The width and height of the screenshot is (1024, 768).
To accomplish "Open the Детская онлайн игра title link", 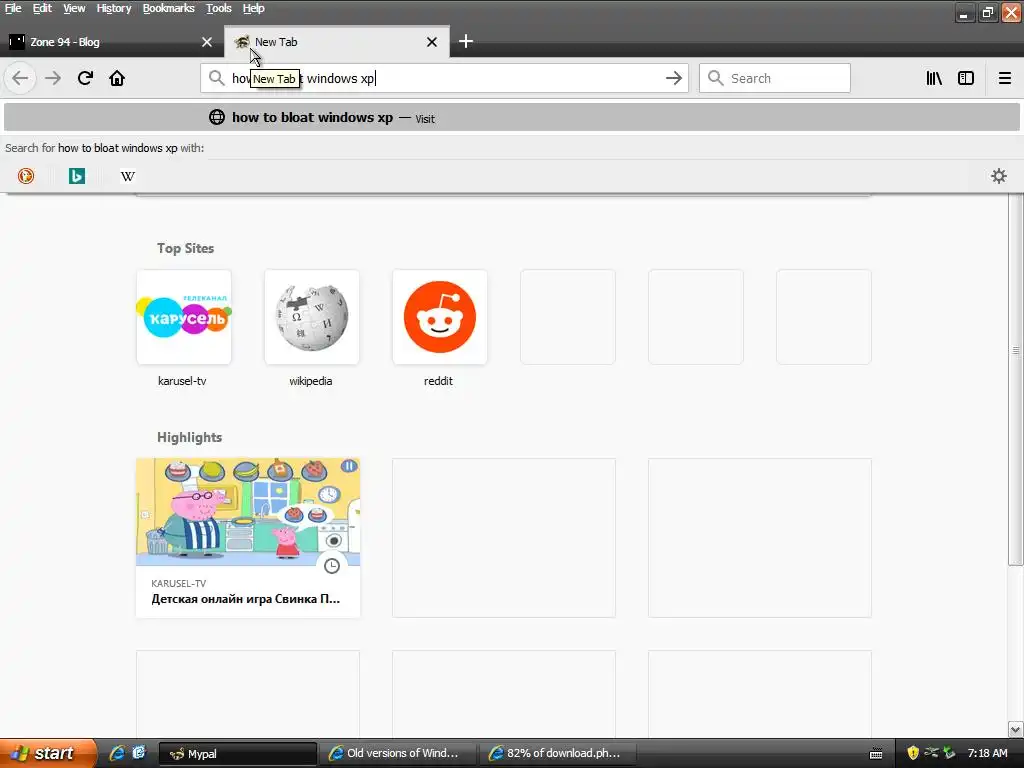I will [x=246, y=599].
